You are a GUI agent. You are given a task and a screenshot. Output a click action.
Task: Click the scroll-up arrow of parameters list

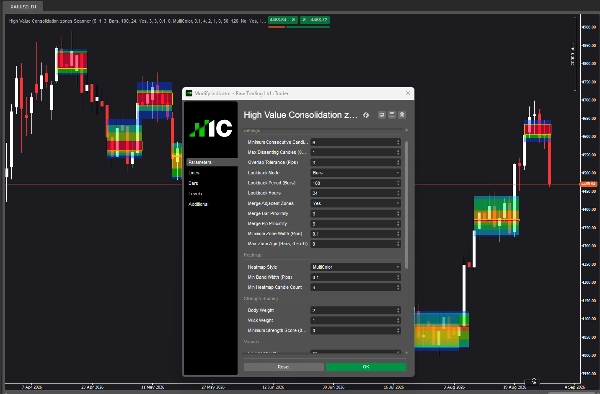(x=406, y=130)
